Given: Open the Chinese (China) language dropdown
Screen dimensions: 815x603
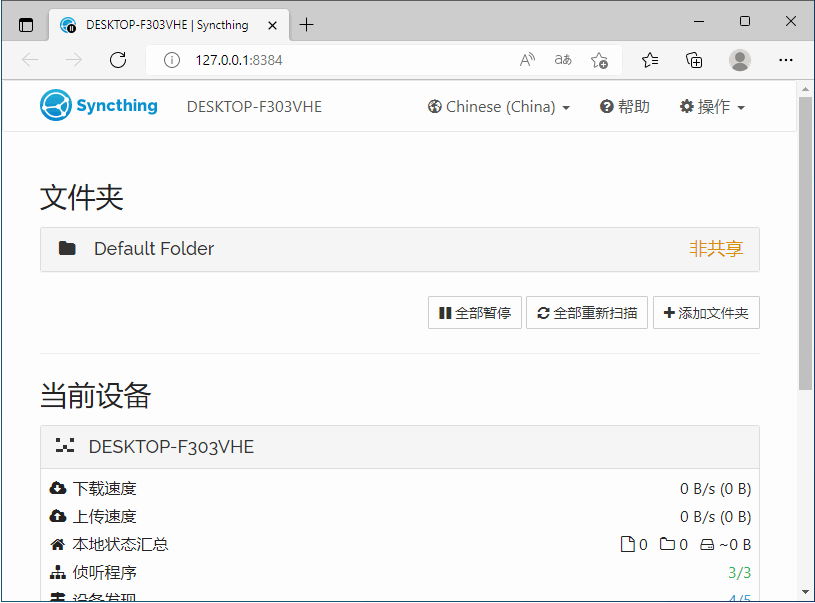Looking at the screenshot, I should tap(498, 106).
